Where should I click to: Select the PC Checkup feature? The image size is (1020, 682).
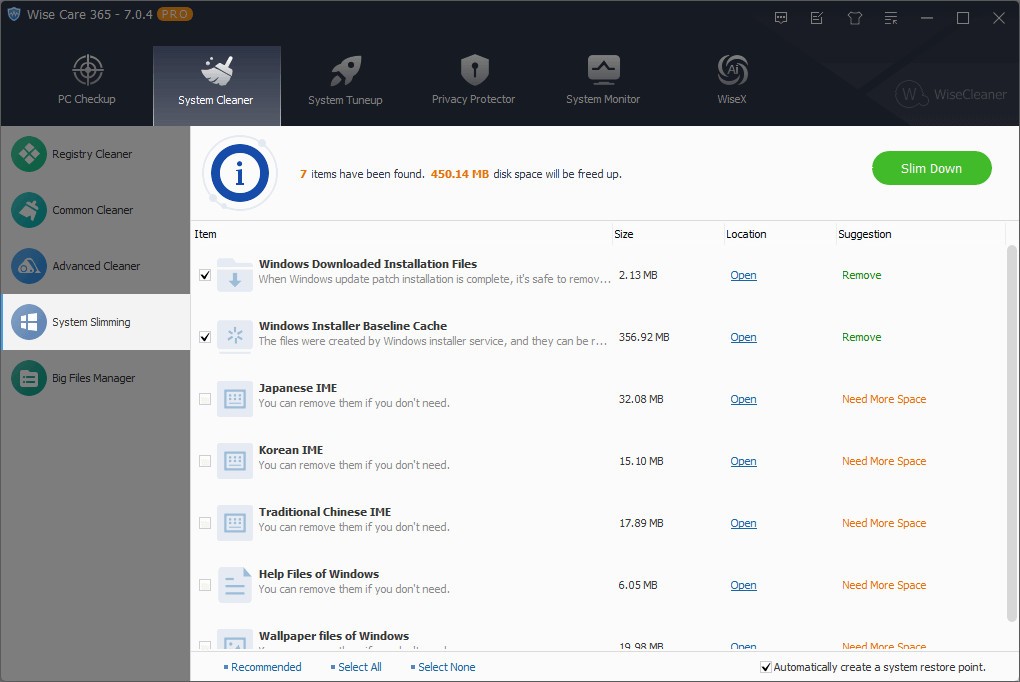[x=87, y=80]
